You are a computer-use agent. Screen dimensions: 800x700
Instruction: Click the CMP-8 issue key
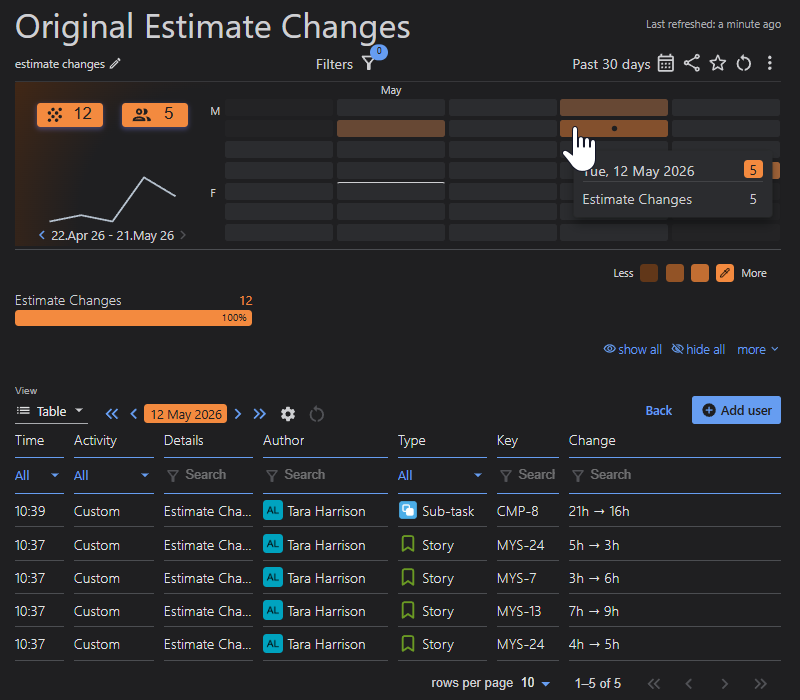pyautogui.click(x=517, y=511)
